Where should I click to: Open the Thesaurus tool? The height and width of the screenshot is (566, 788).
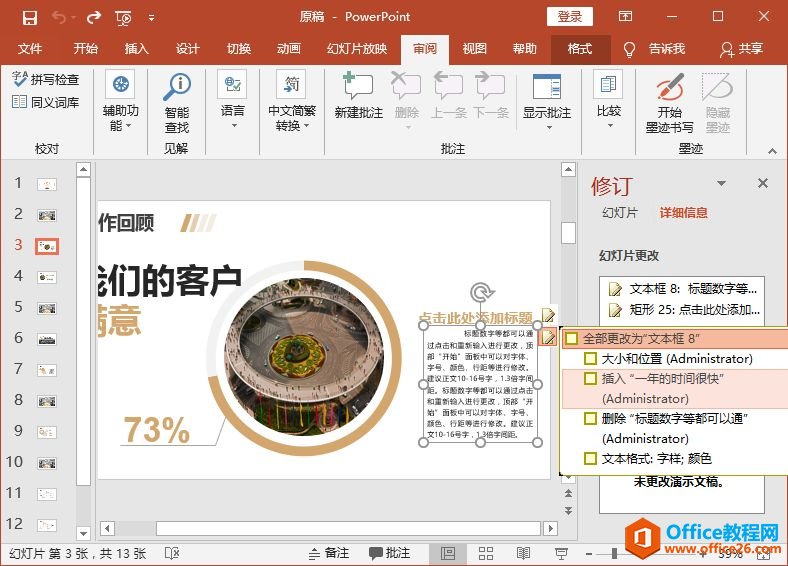46,102
